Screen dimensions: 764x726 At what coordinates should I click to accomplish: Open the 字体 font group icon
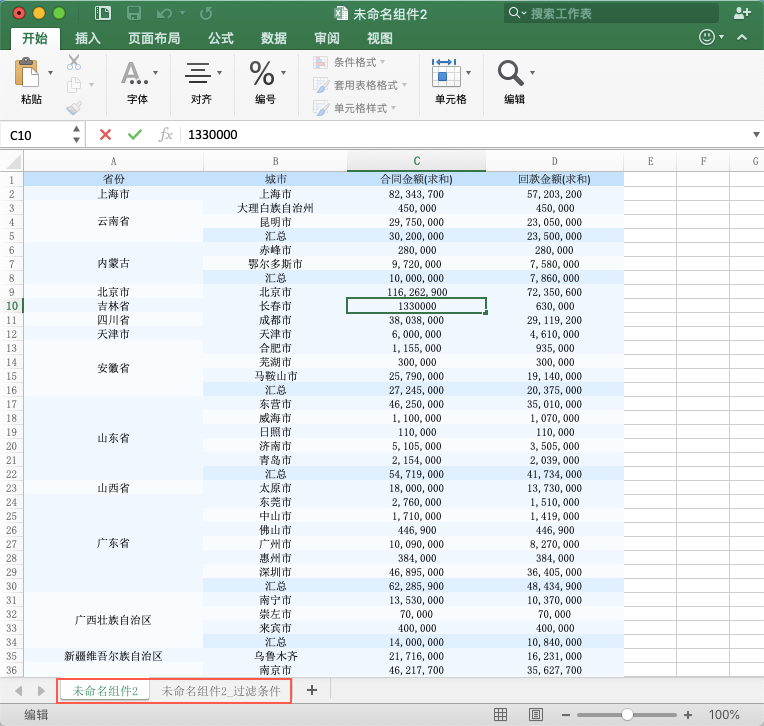[134, 73]
